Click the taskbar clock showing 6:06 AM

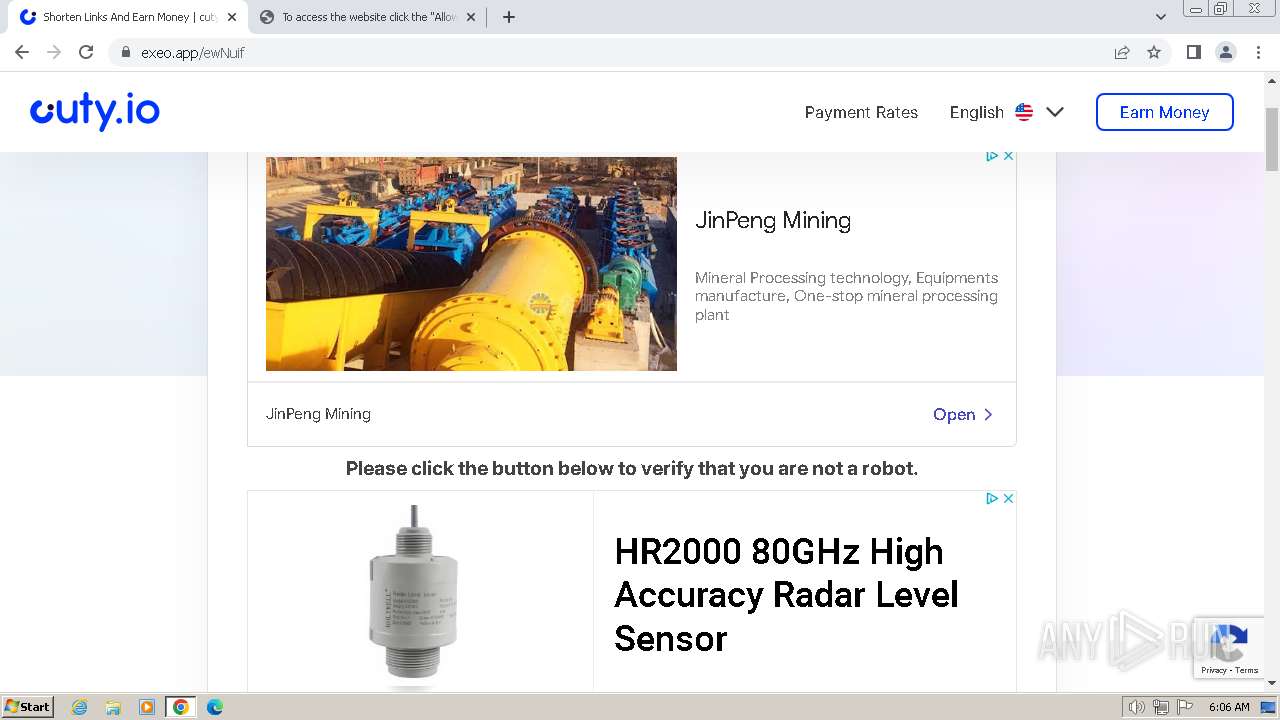click(1229, 707)
